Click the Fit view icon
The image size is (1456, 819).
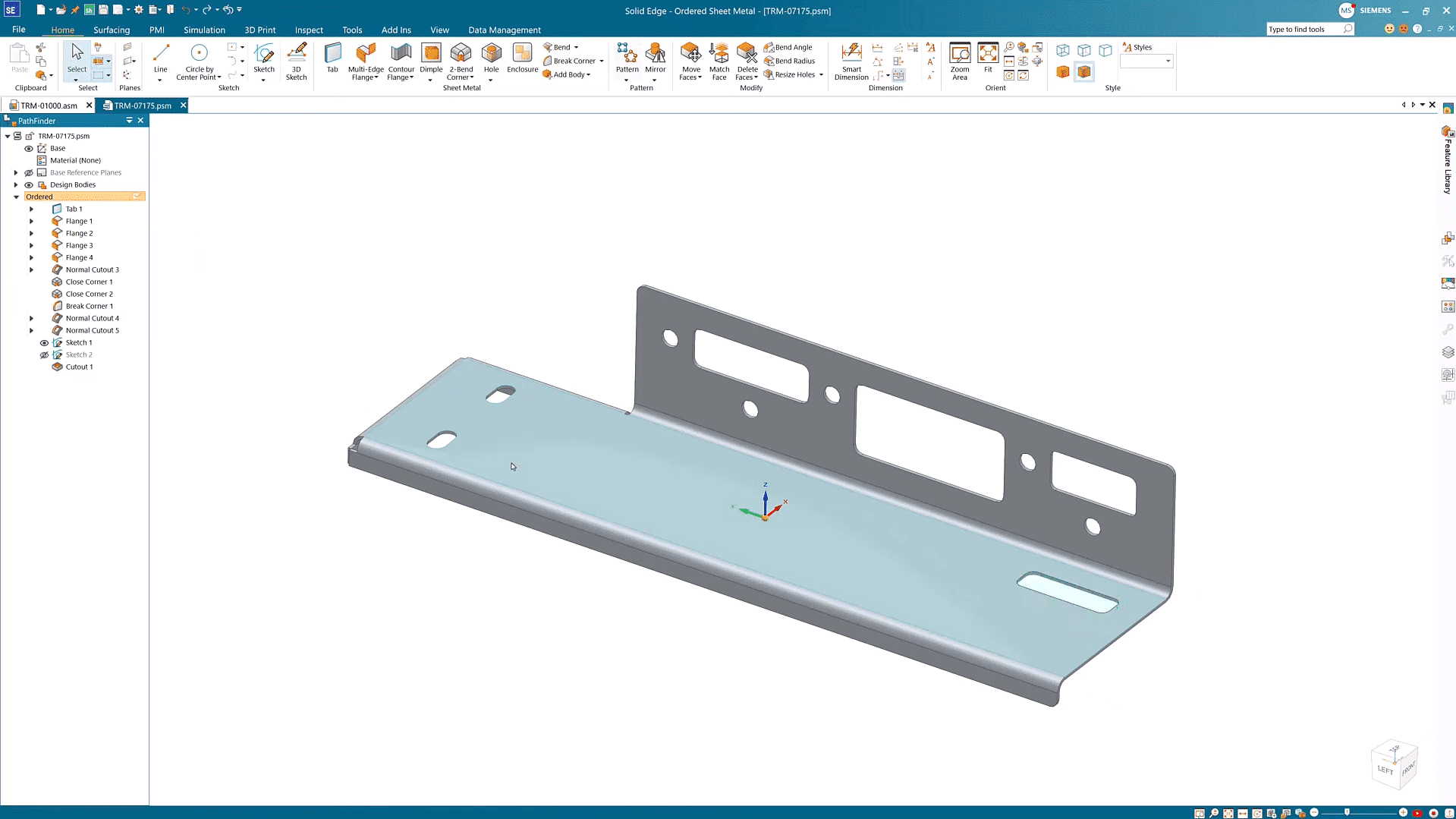[988, 58]
